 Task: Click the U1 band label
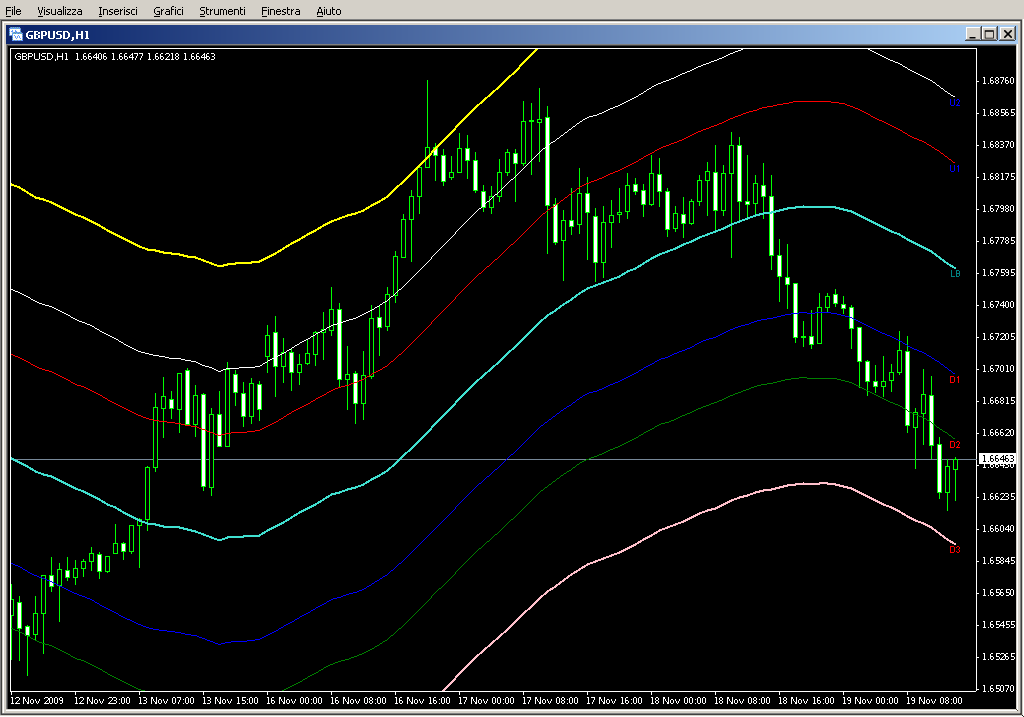(955, 168)
